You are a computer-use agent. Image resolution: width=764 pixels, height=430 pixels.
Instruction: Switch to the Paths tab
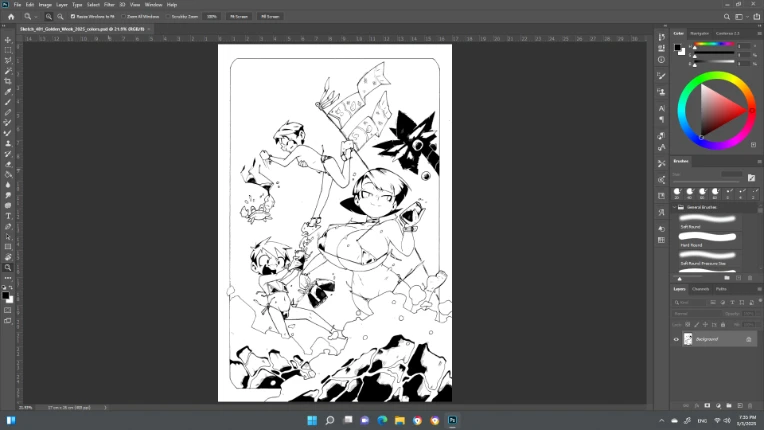pyautogui.click(x=721, y=289)
